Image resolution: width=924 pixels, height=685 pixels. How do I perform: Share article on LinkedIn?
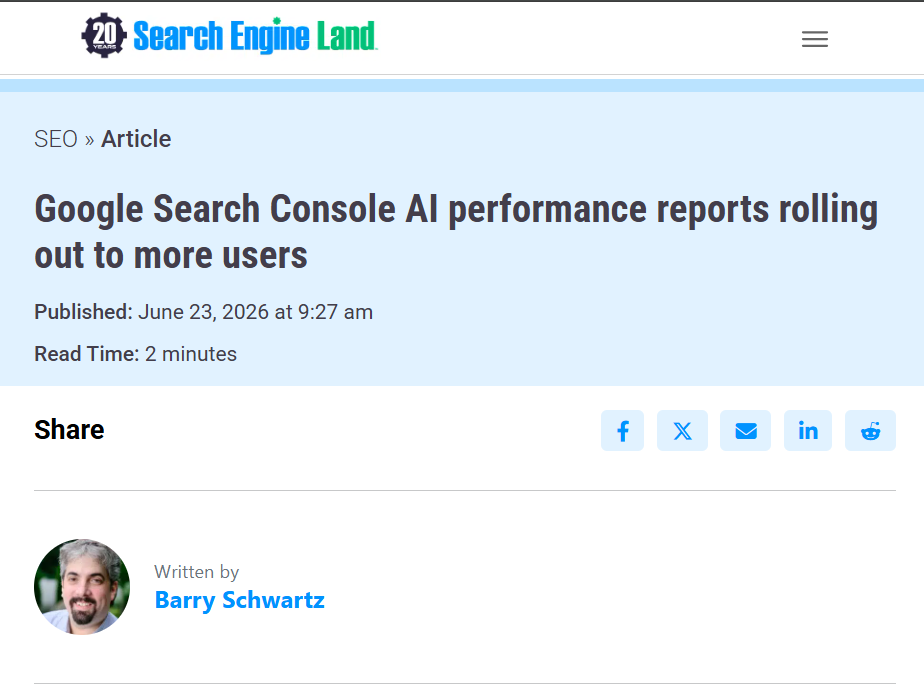point(808,430)
